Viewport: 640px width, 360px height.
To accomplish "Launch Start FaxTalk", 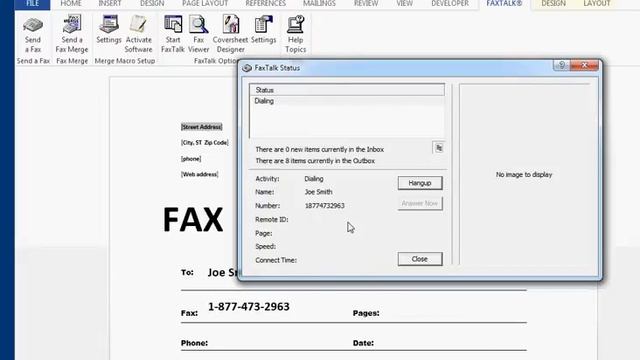I will [173, 35].
